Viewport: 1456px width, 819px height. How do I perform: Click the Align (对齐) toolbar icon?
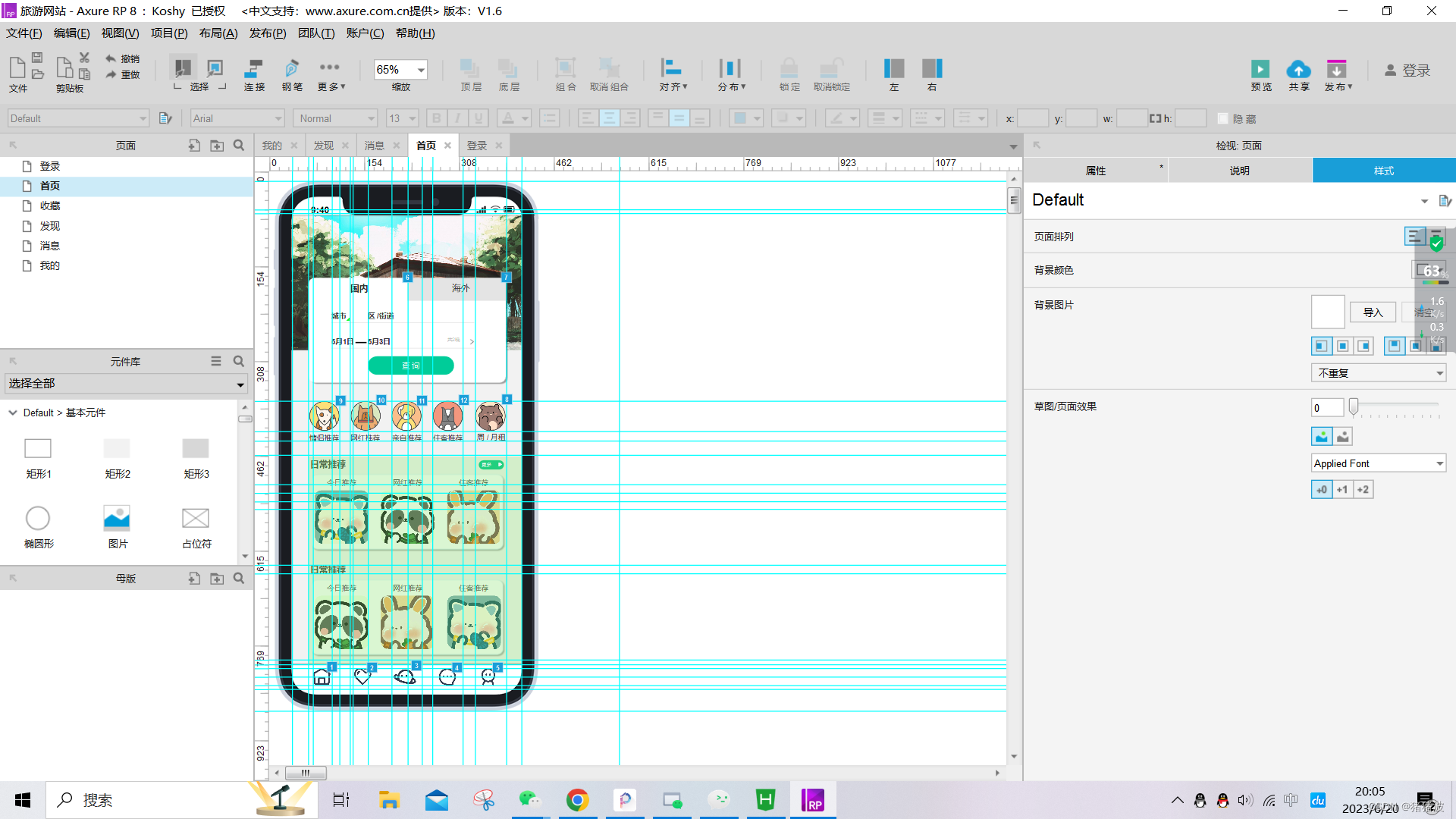point(671,69)
